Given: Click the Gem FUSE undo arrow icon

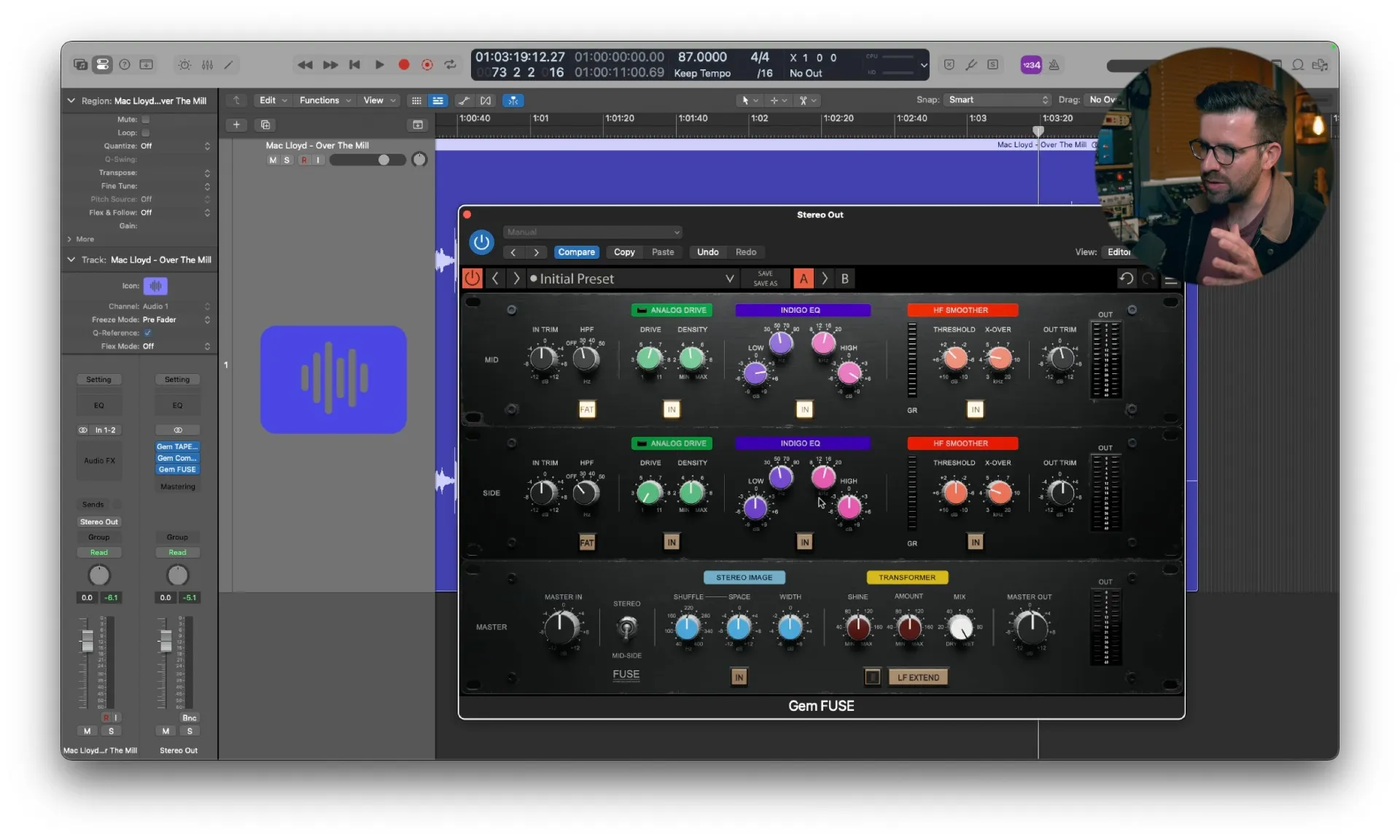Looking at the screenshot, I should point(1127,279).
